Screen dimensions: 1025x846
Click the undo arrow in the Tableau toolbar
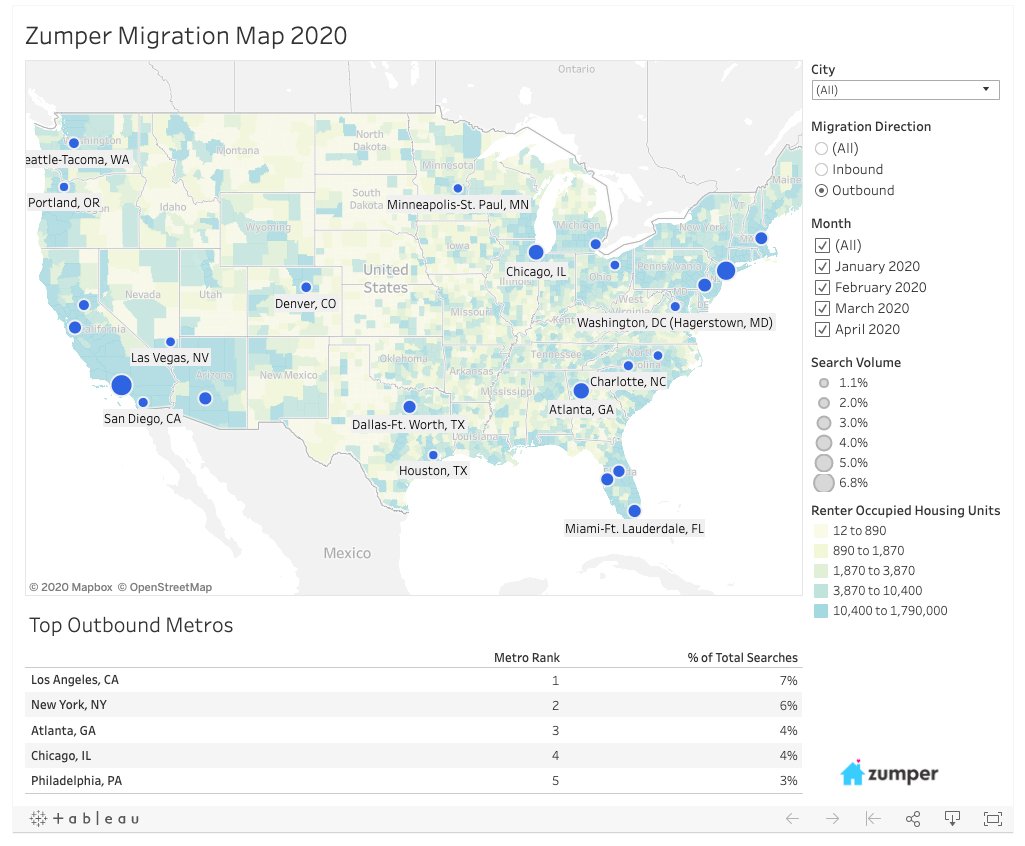pos(791,818)
